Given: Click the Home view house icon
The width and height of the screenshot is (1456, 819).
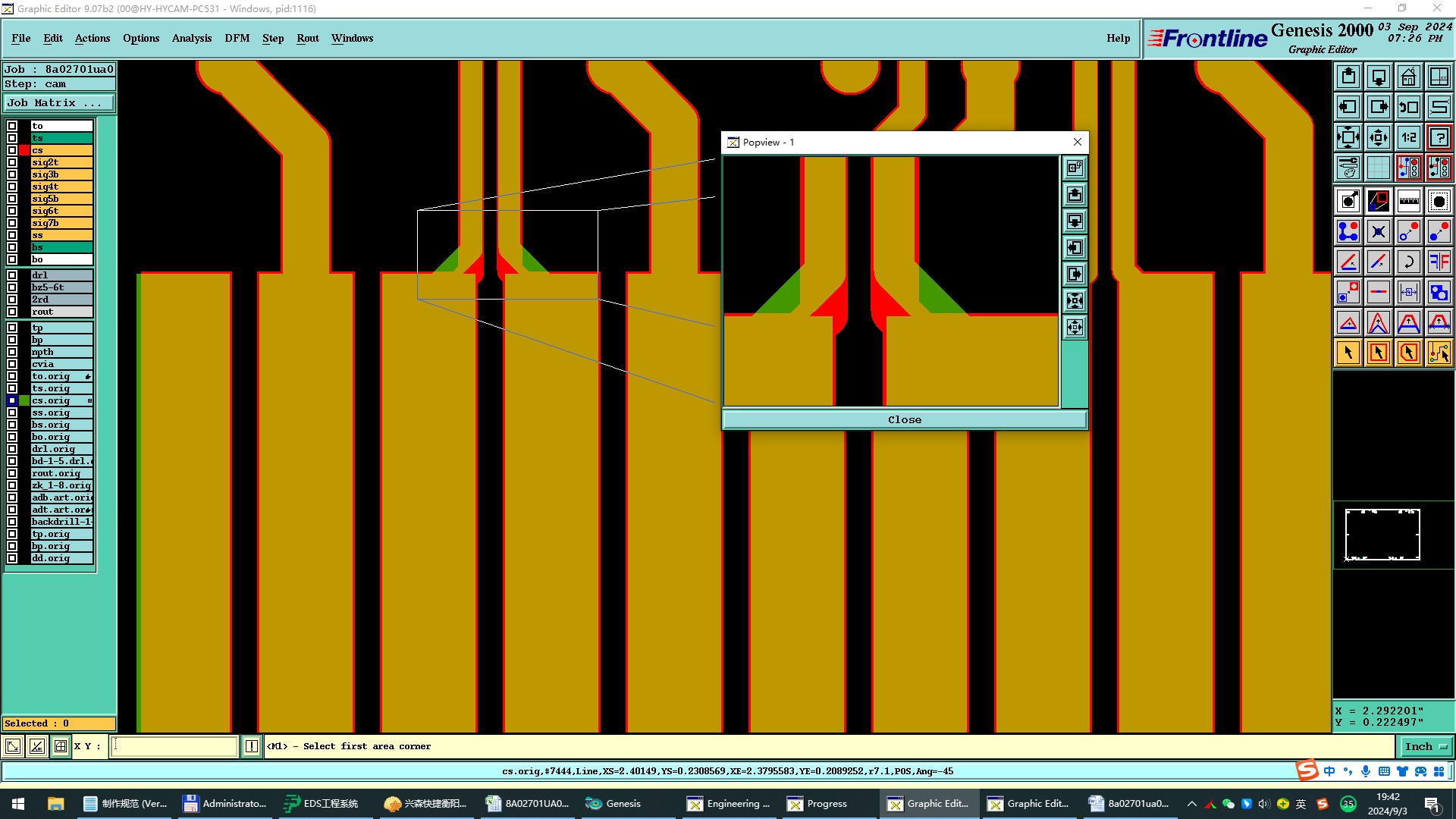Looking at the screenshot, I should point(1408,77).
